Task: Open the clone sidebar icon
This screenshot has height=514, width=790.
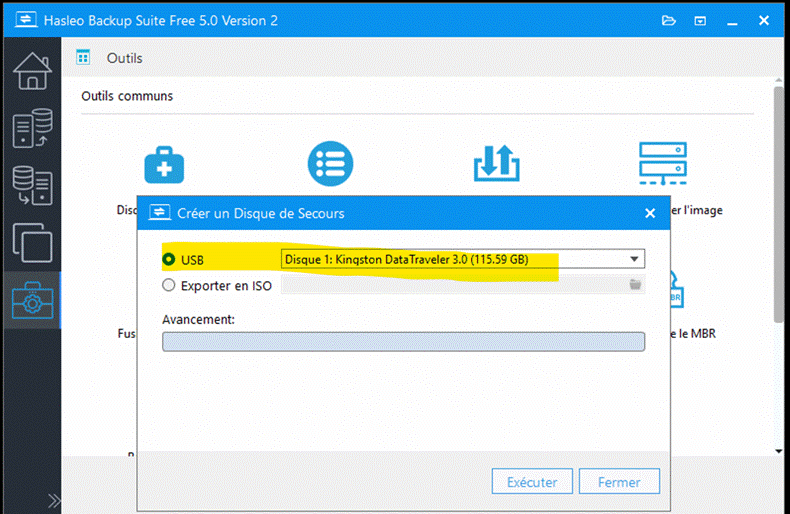Action: [x=32, y=243]
